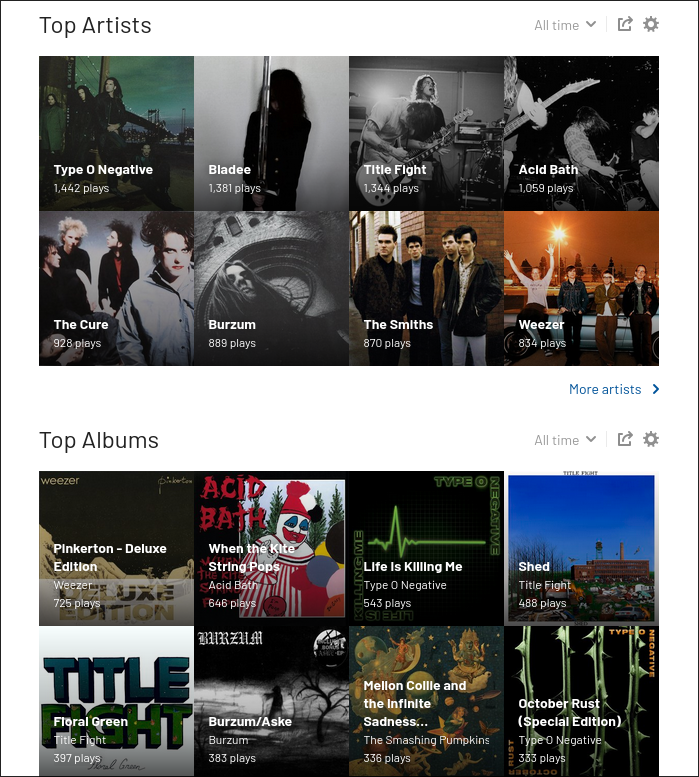Expand the Top Albums All time dropdown
The image size is (699, 777).
[x=565, y=440]
